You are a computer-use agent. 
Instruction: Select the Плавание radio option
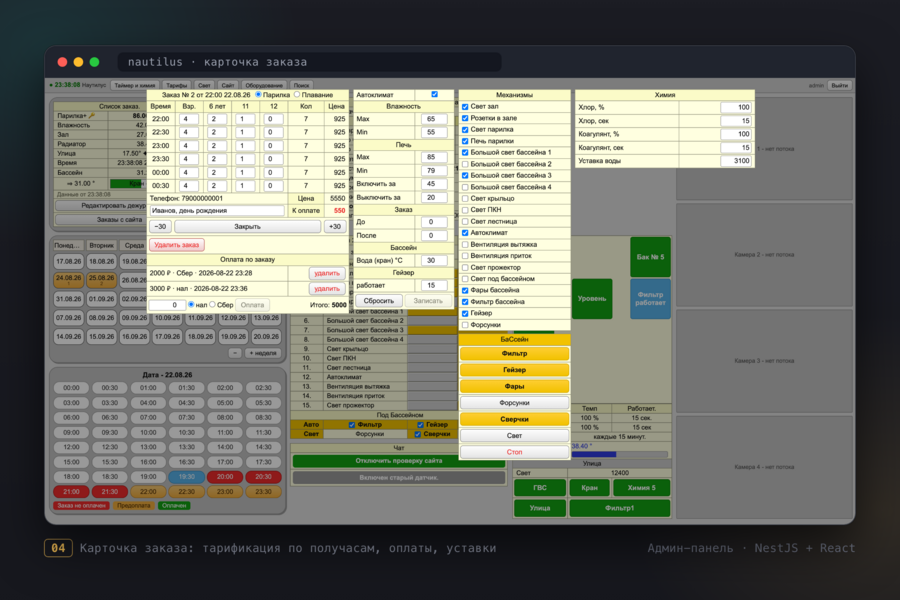point(297,95)
